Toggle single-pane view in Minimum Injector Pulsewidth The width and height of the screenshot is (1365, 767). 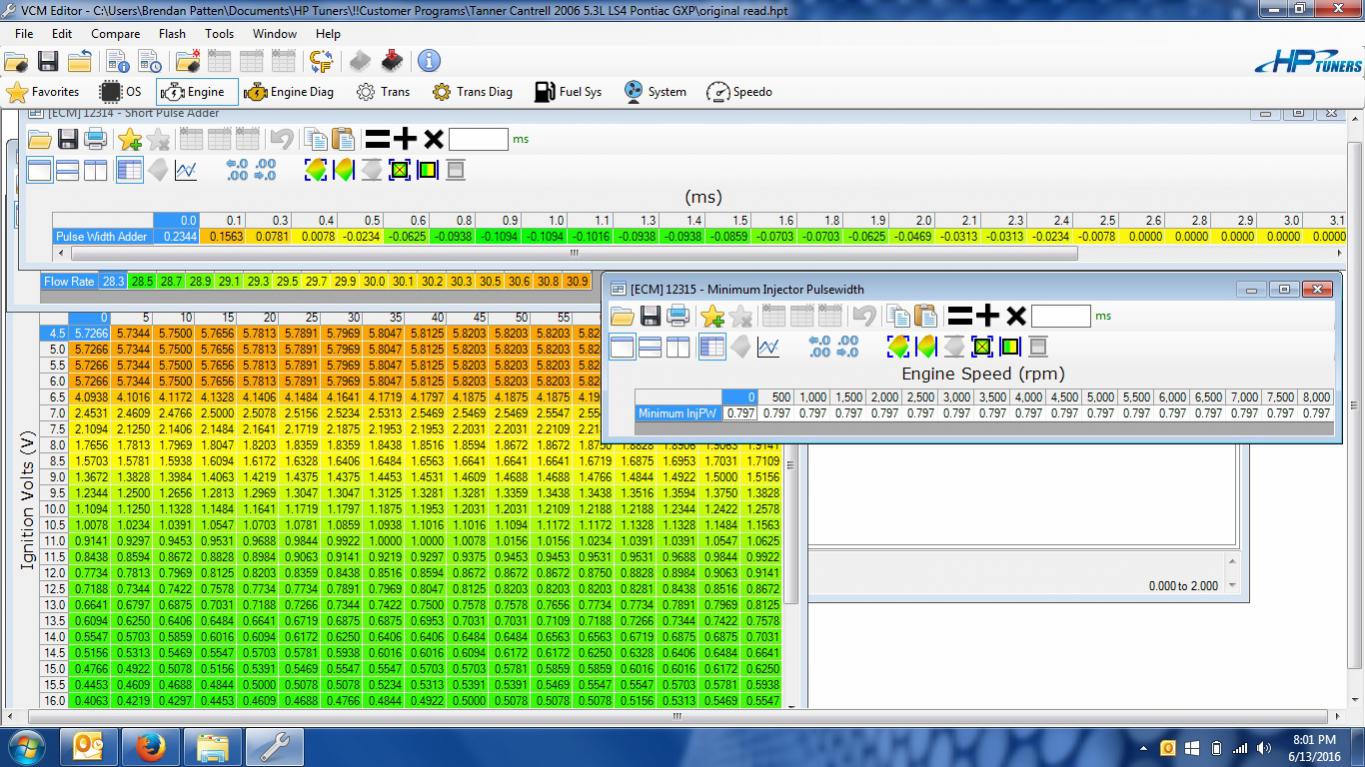(x=622, y=347)
